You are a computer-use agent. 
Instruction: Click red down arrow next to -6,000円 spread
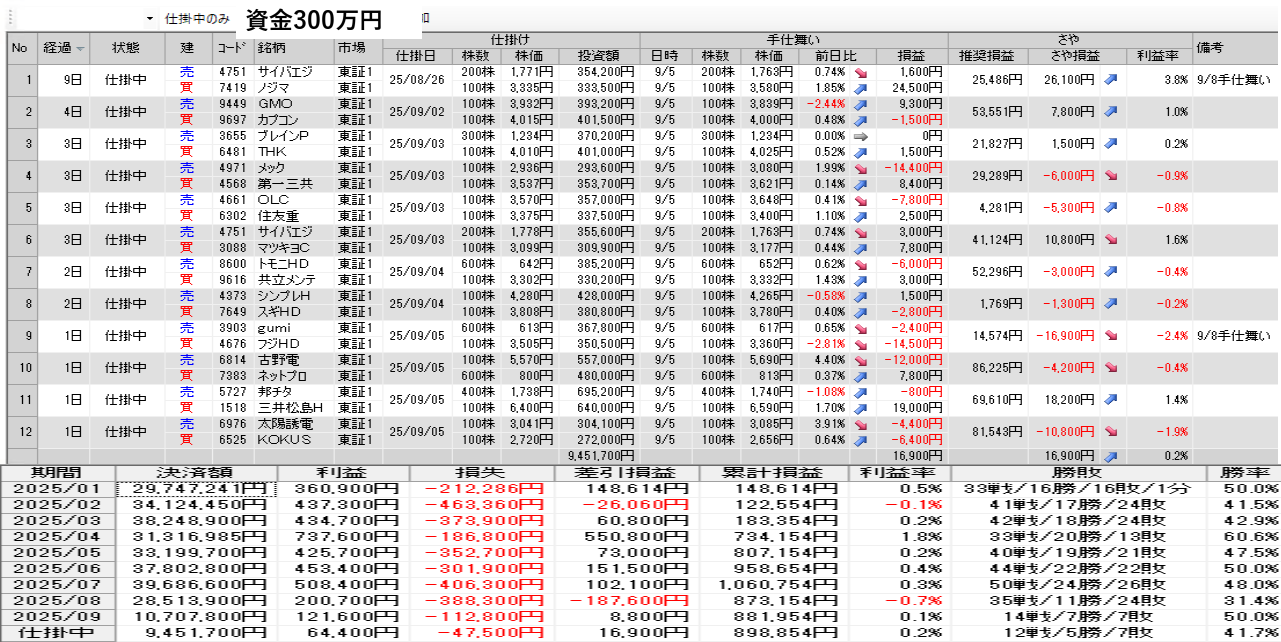point(1110,176)
